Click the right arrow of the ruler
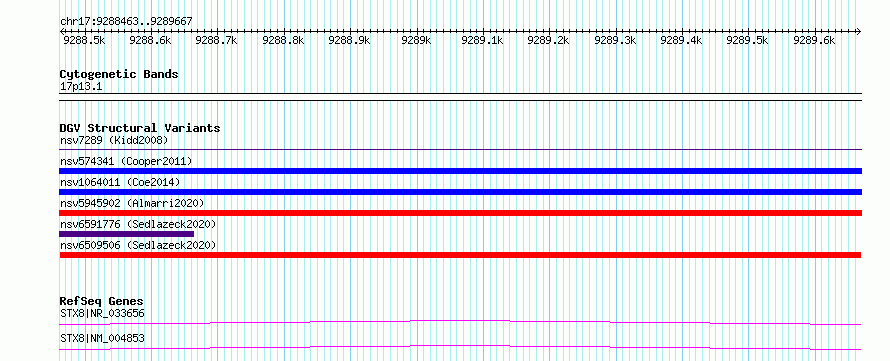Screen dimensions: 890x361 coord(858,31)
